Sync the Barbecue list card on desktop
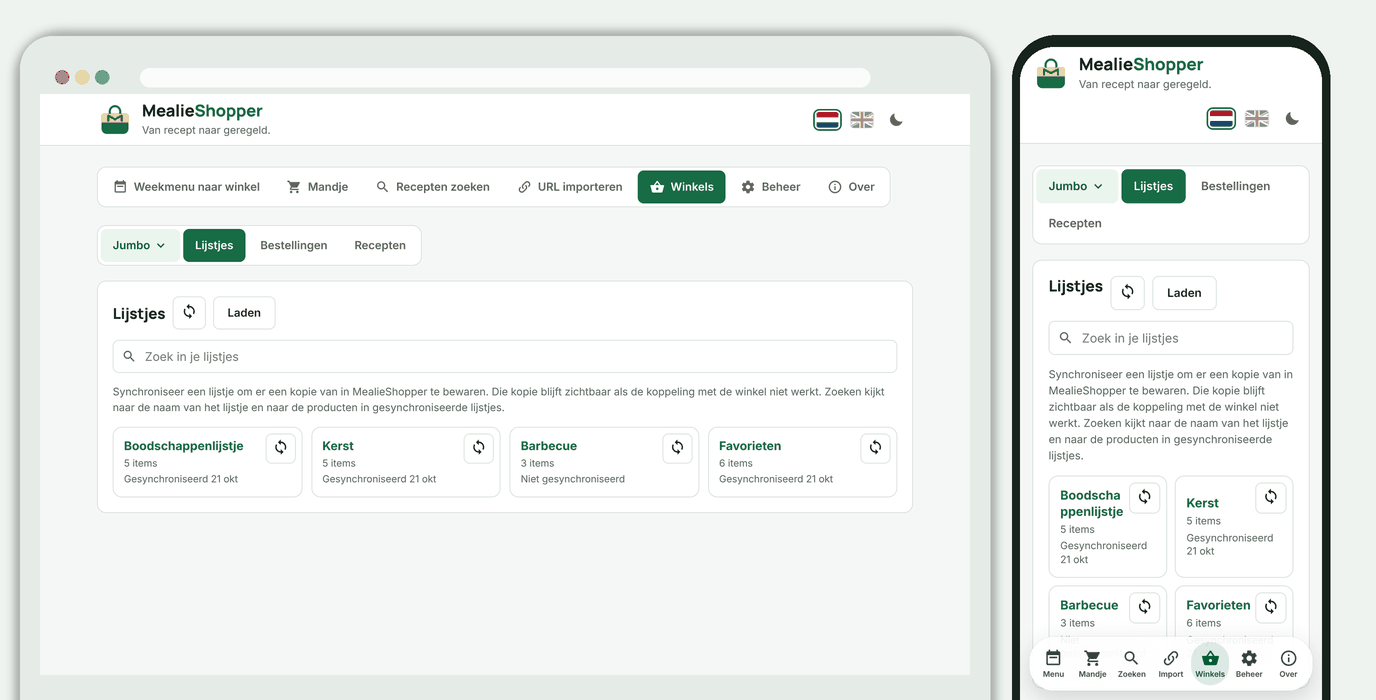 (678, 447)
